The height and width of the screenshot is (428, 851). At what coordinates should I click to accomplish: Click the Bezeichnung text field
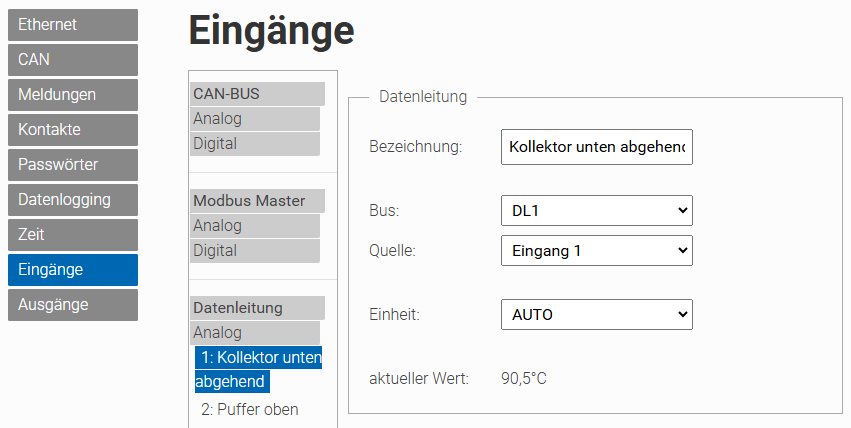(x=596, y=147)
